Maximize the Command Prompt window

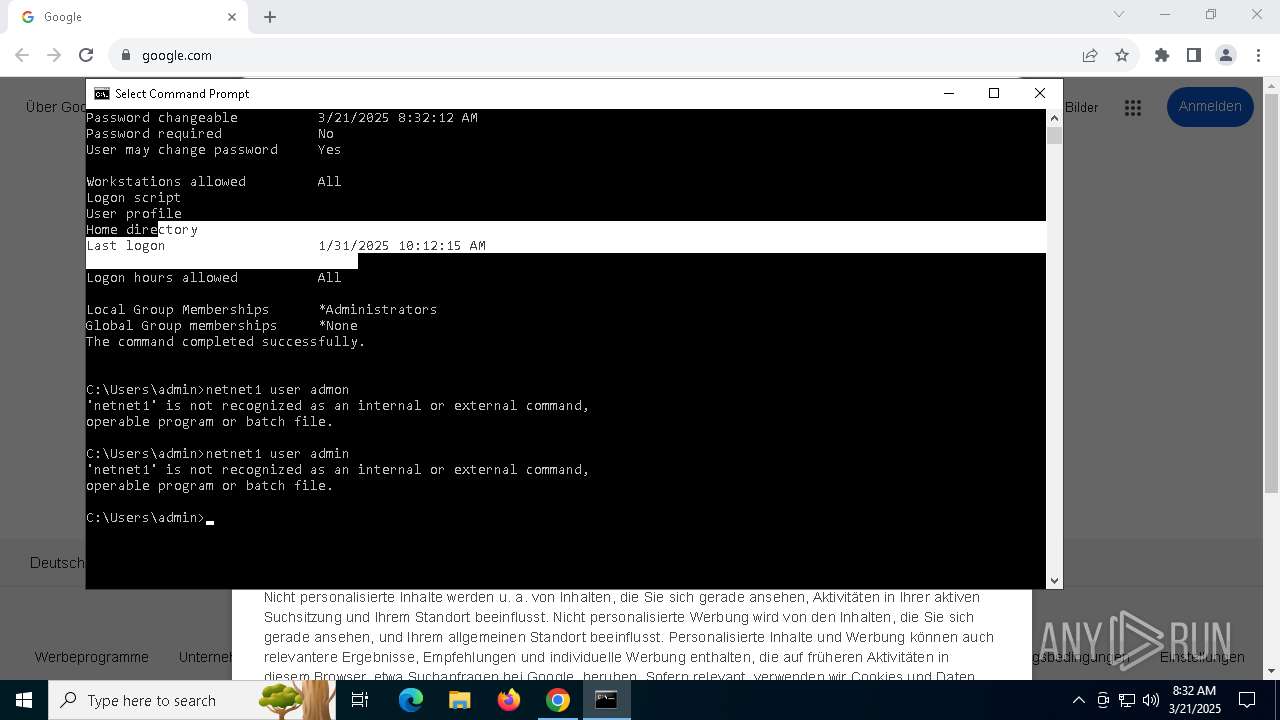coord(994,93)
